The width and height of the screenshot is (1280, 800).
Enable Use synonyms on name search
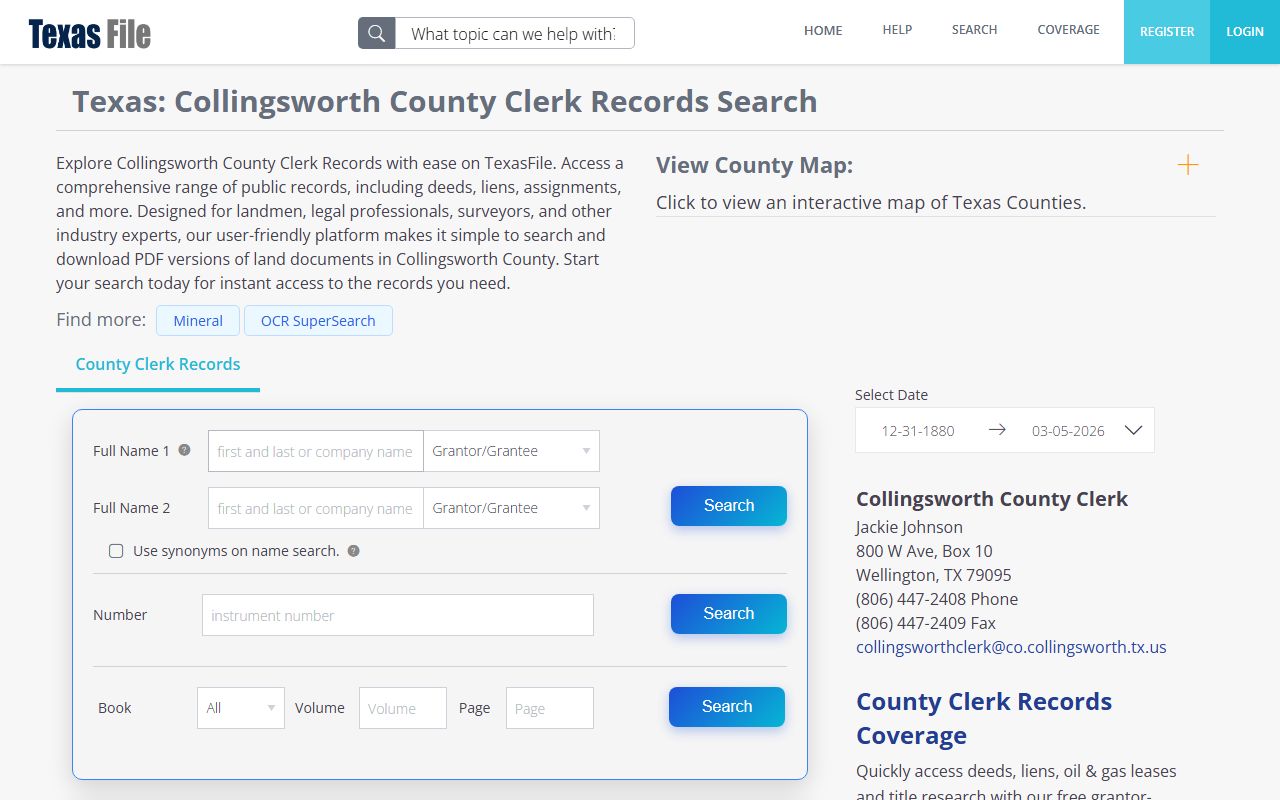116,551
